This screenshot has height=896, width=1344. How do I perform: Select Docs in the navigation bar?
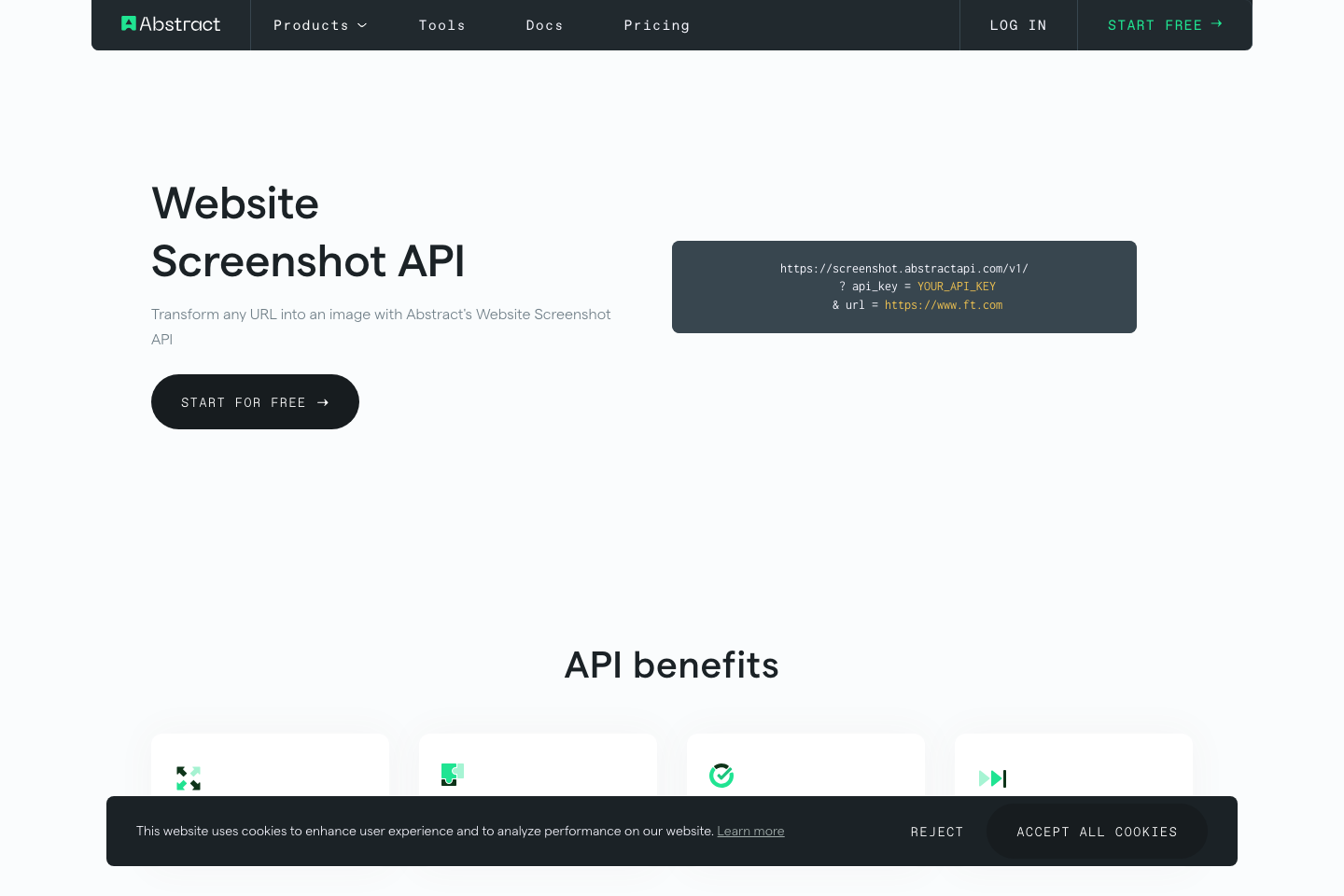544,25
